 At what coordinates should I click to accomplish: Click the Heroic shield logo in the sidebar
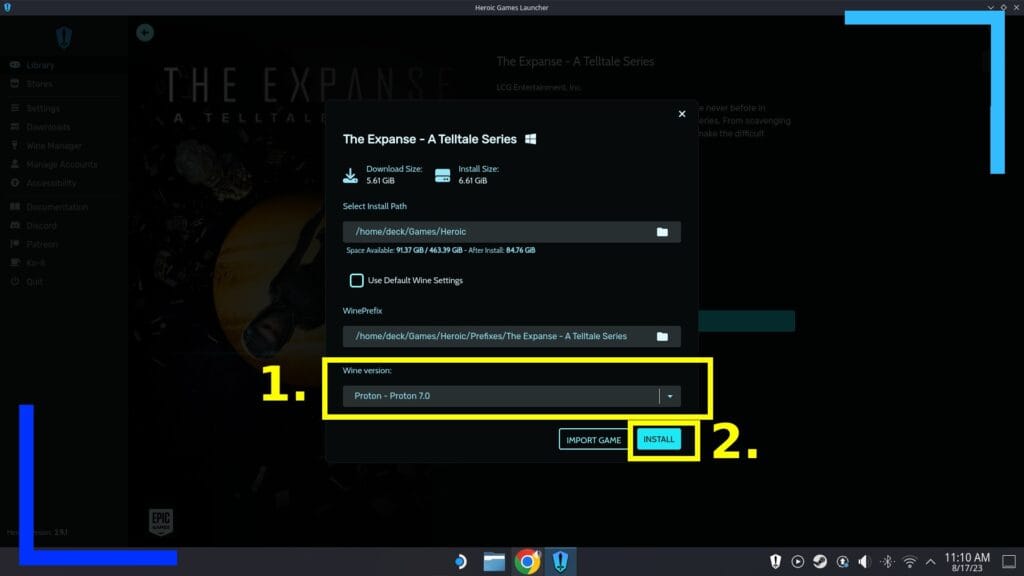(63, 38)
